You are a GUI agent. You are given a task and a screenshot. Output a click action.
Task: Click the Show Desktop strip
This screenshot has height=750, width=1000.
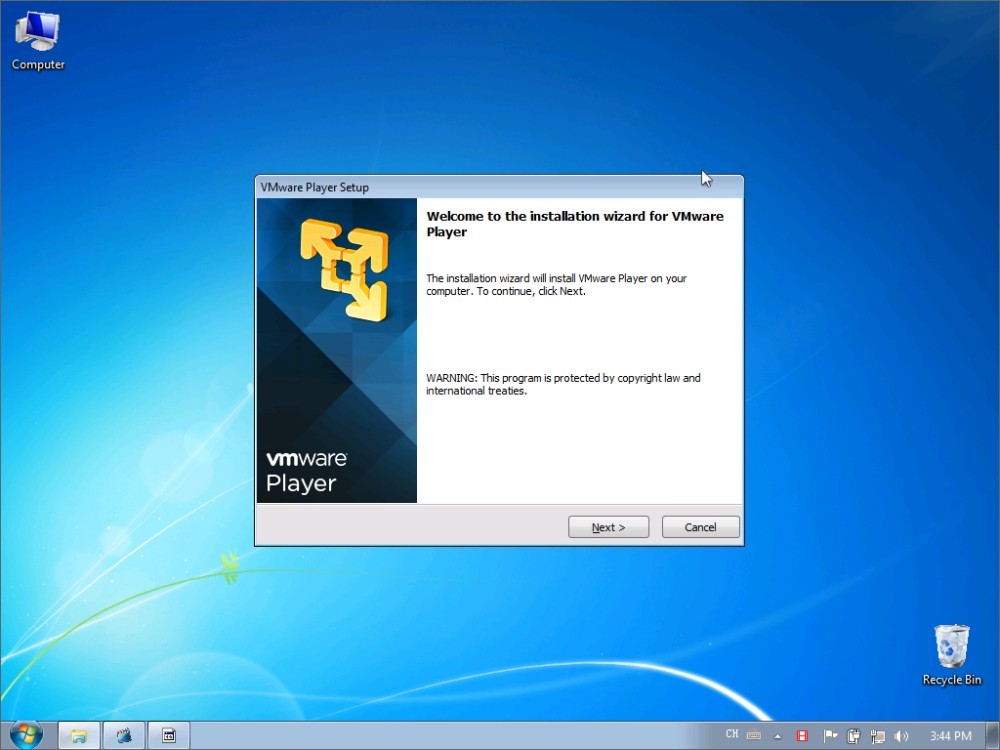pyautogui.click(x=994, y=736)
